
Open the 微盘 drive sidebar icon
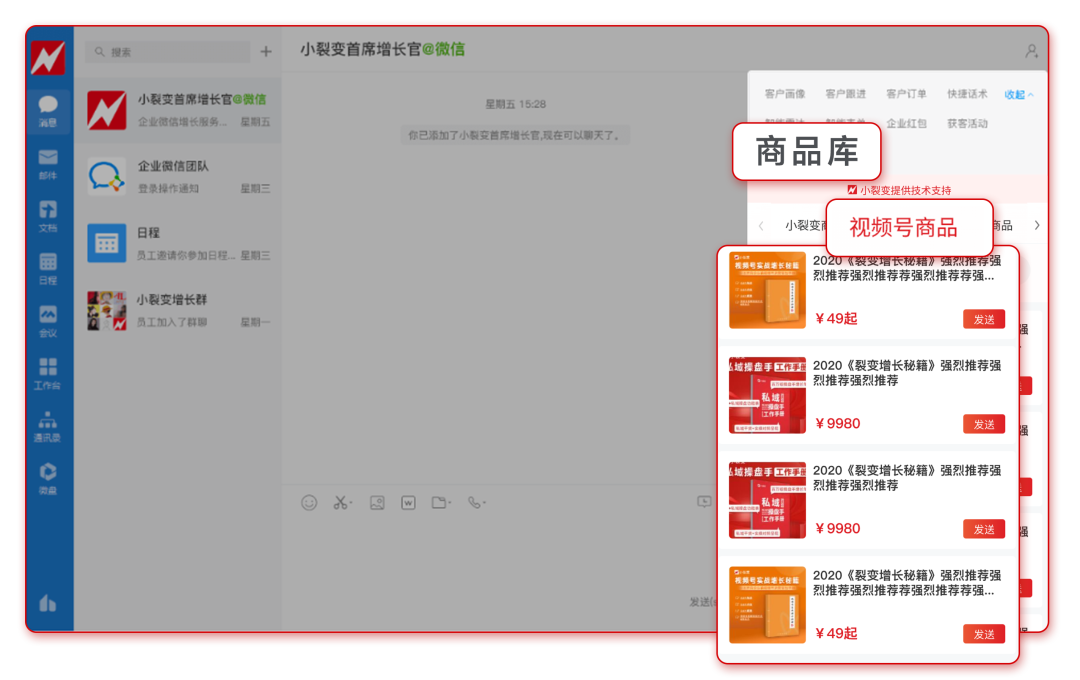(x=48, y=477)
